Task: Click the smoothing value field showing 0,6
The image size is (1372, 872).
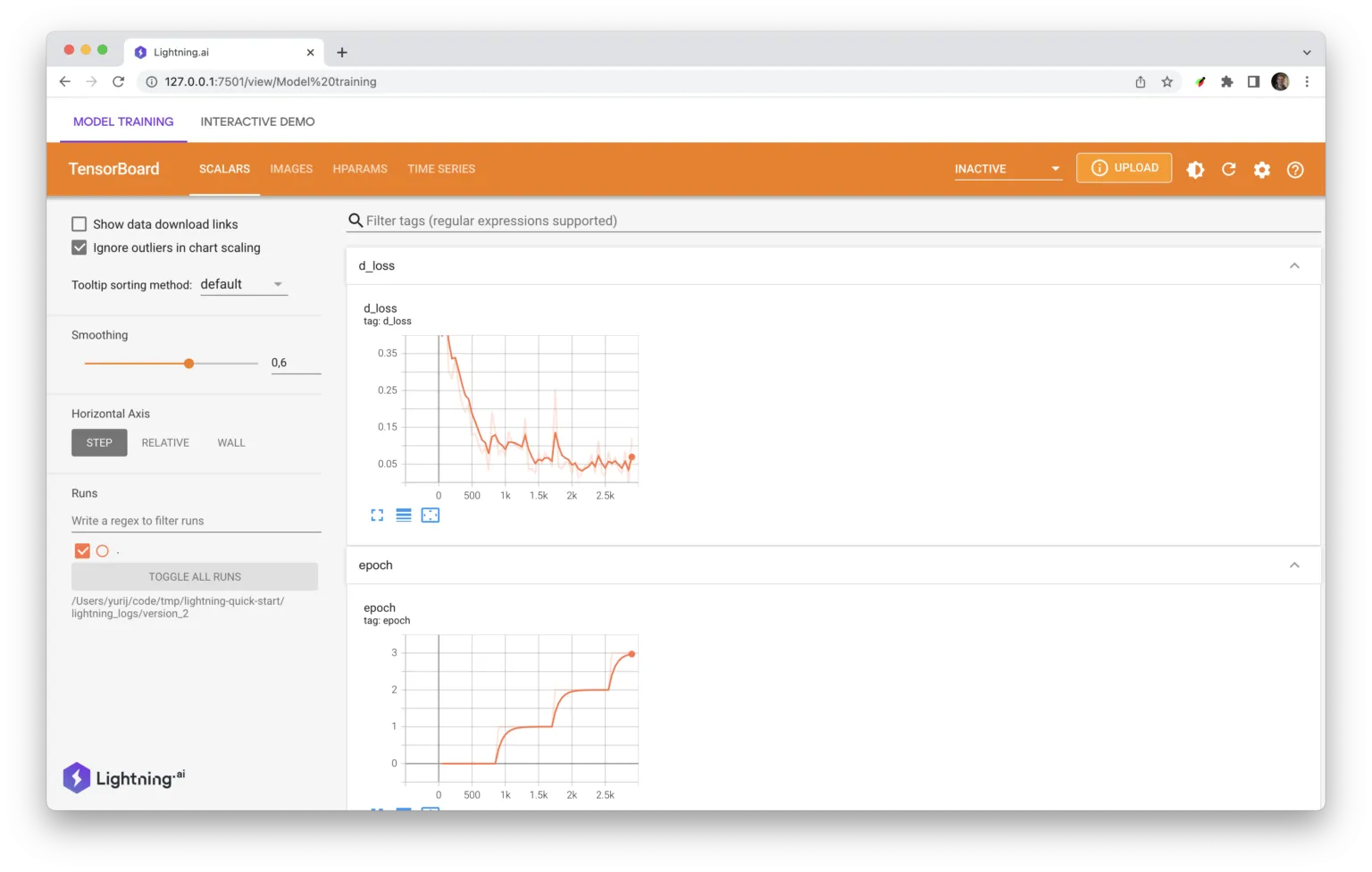Action: pos(296,363)
